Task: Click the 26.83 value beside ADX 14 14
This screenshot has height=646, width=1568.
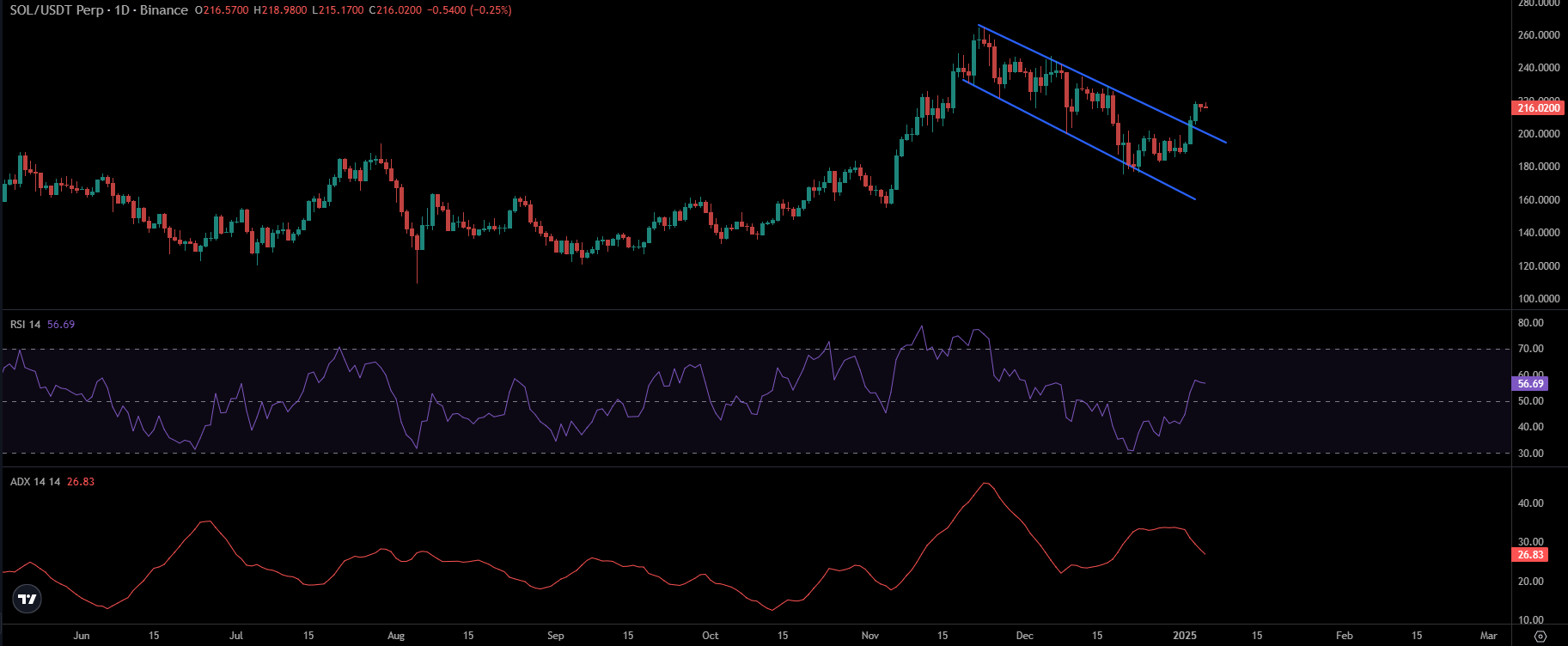Action: click(81, 482)
